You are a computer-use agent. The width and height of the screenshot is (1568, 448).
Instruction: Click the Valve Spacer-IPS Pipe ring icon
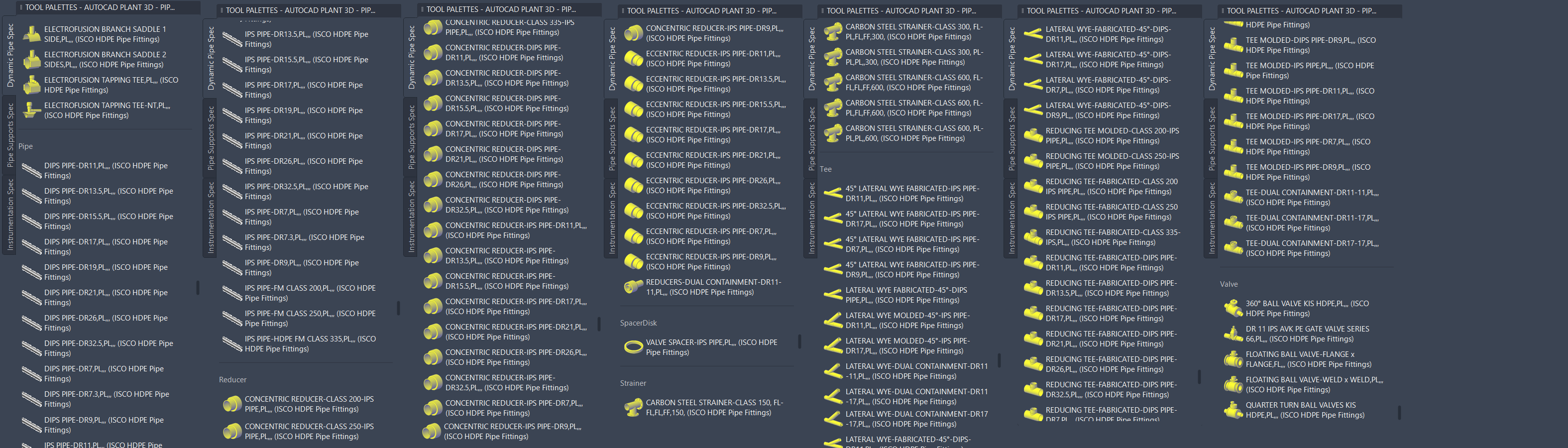[x=634, y=347]
